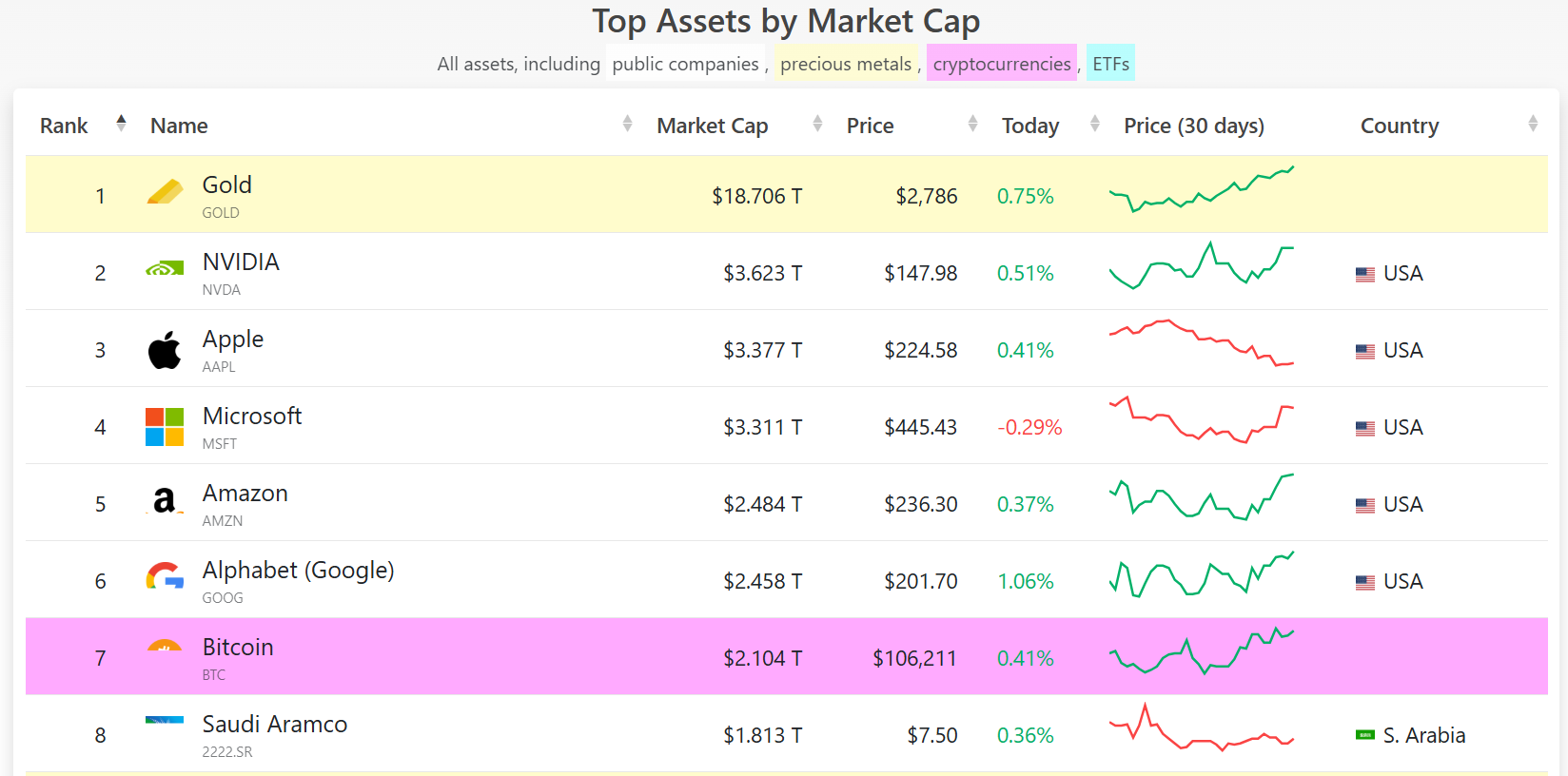The height and width of the screenshot is (776, 1568).
Task: Click the Amazon logo icon
Action: [x=165, y=500]
